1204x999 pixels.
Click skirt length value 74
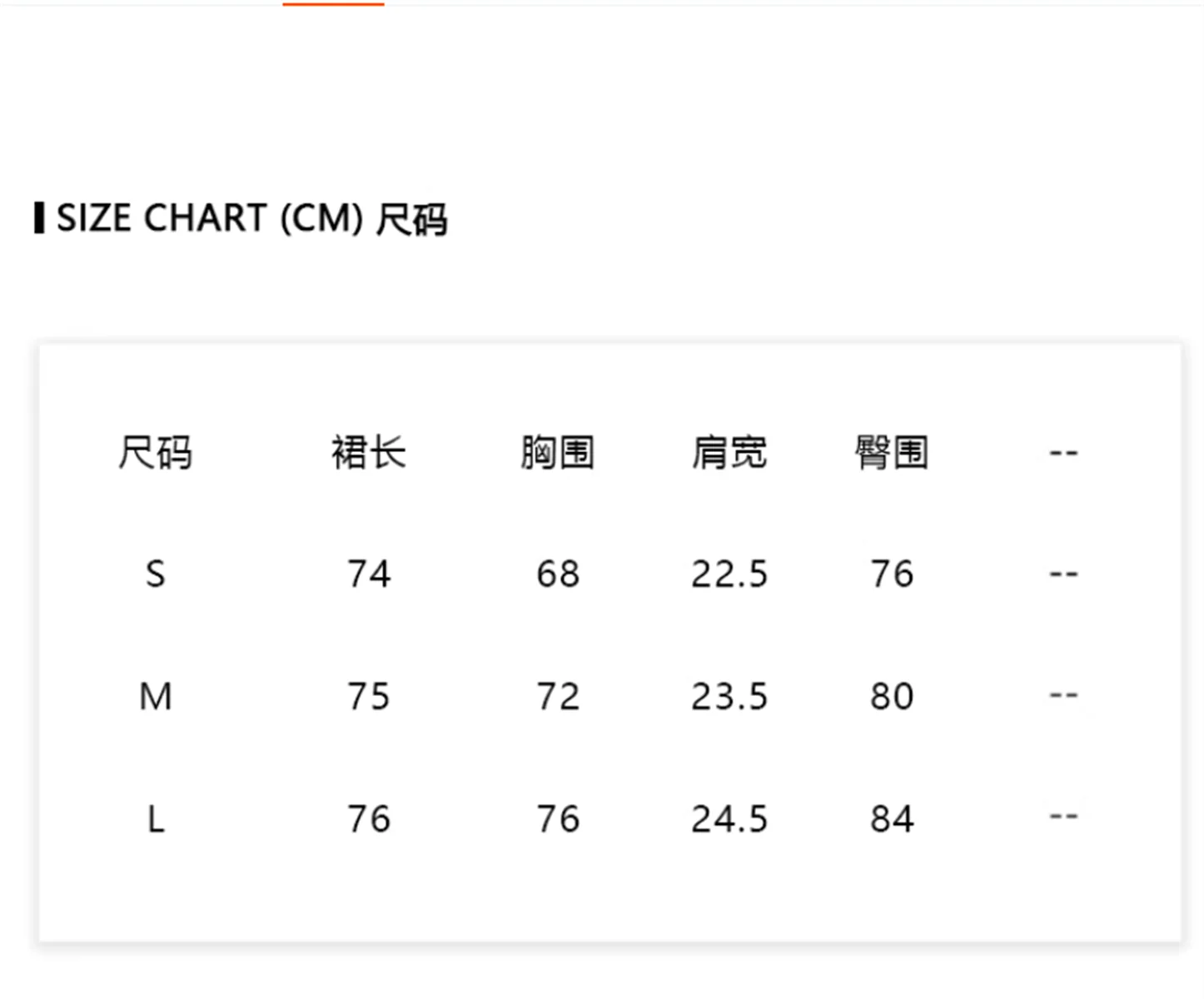pyautogui.click(x=369, y=574)
